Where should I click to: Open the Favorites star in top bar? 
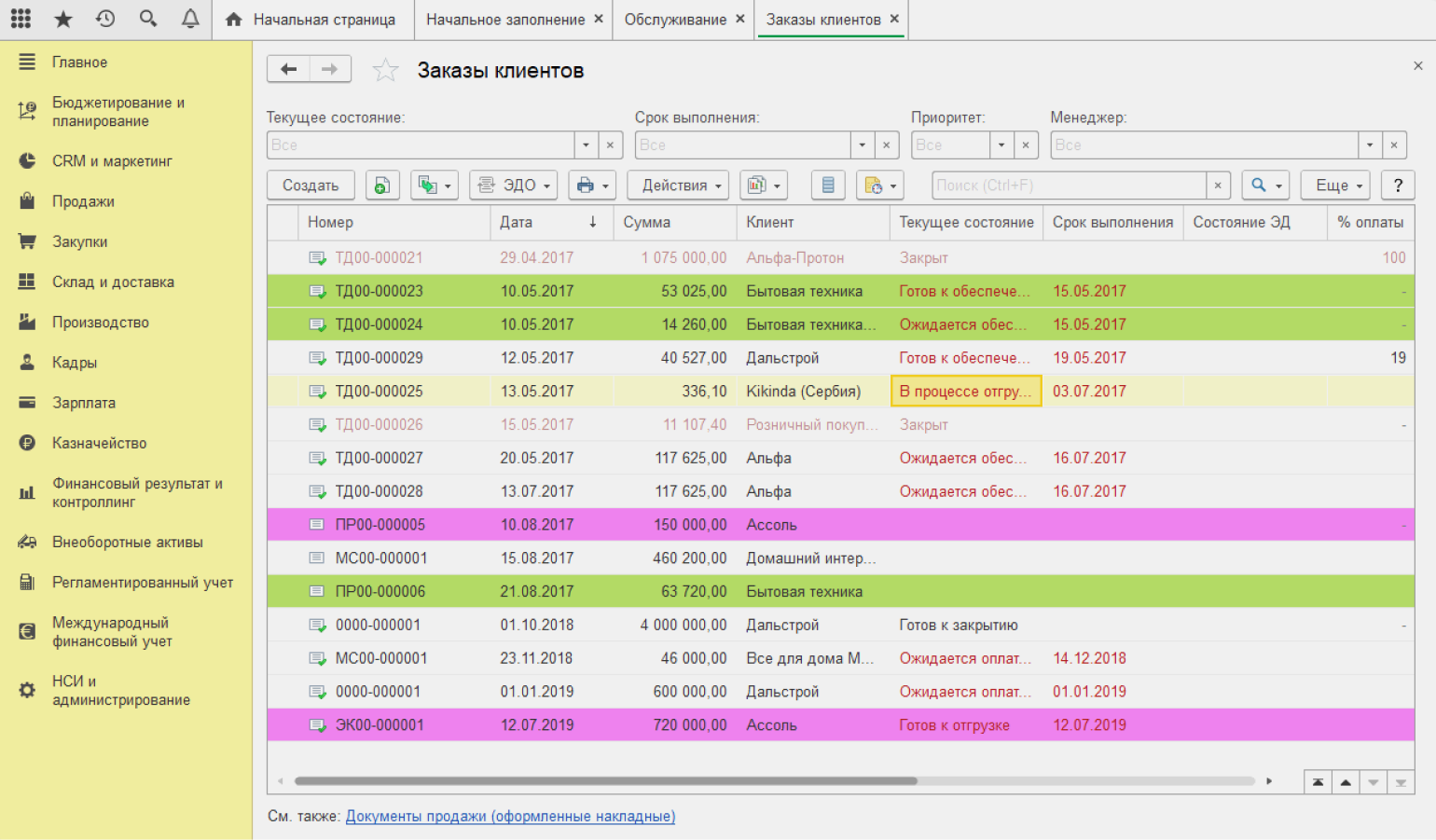pos(63,19)
